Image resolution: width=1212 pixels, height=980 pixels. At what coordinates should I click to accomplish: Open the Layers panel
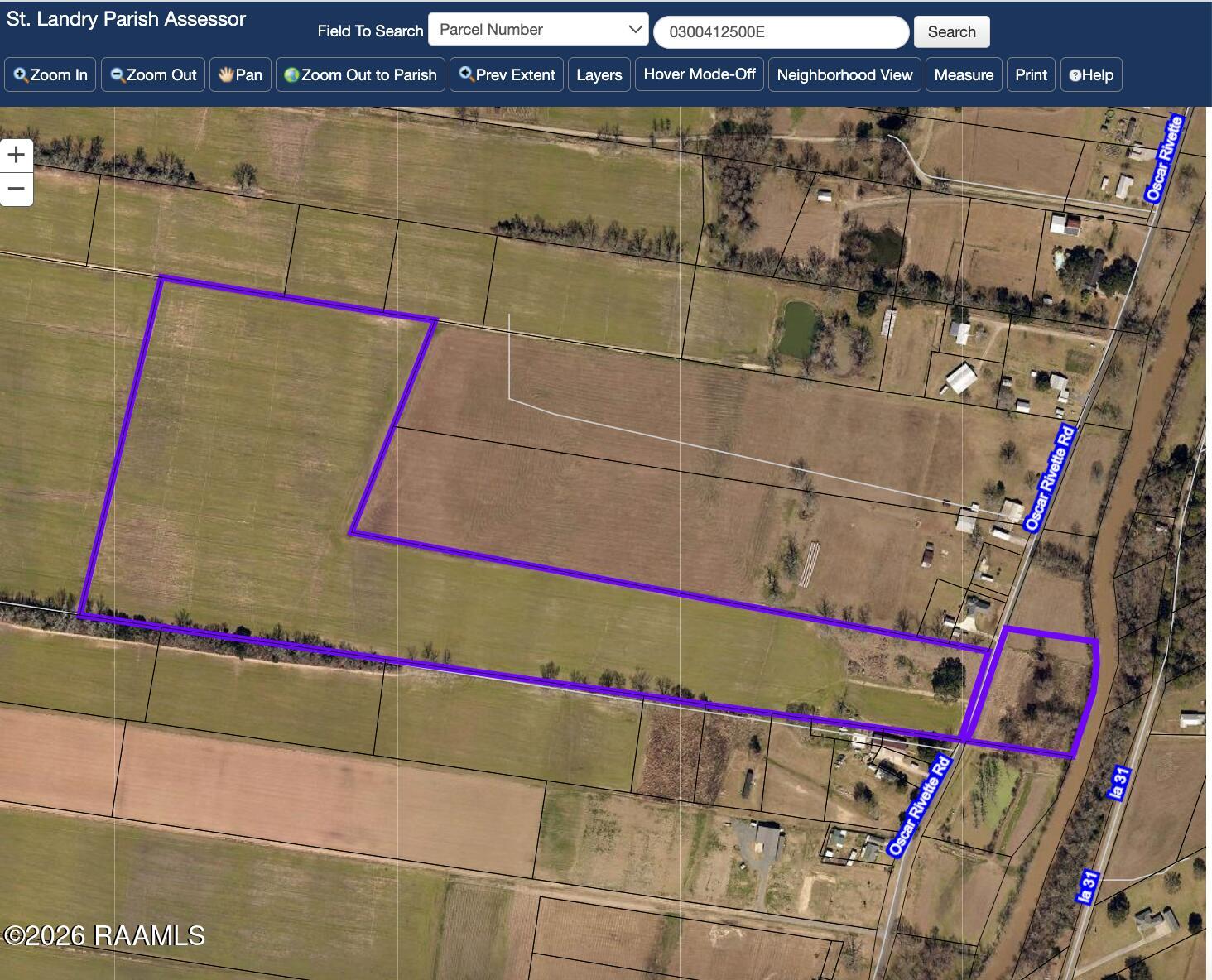coord(599,74)
